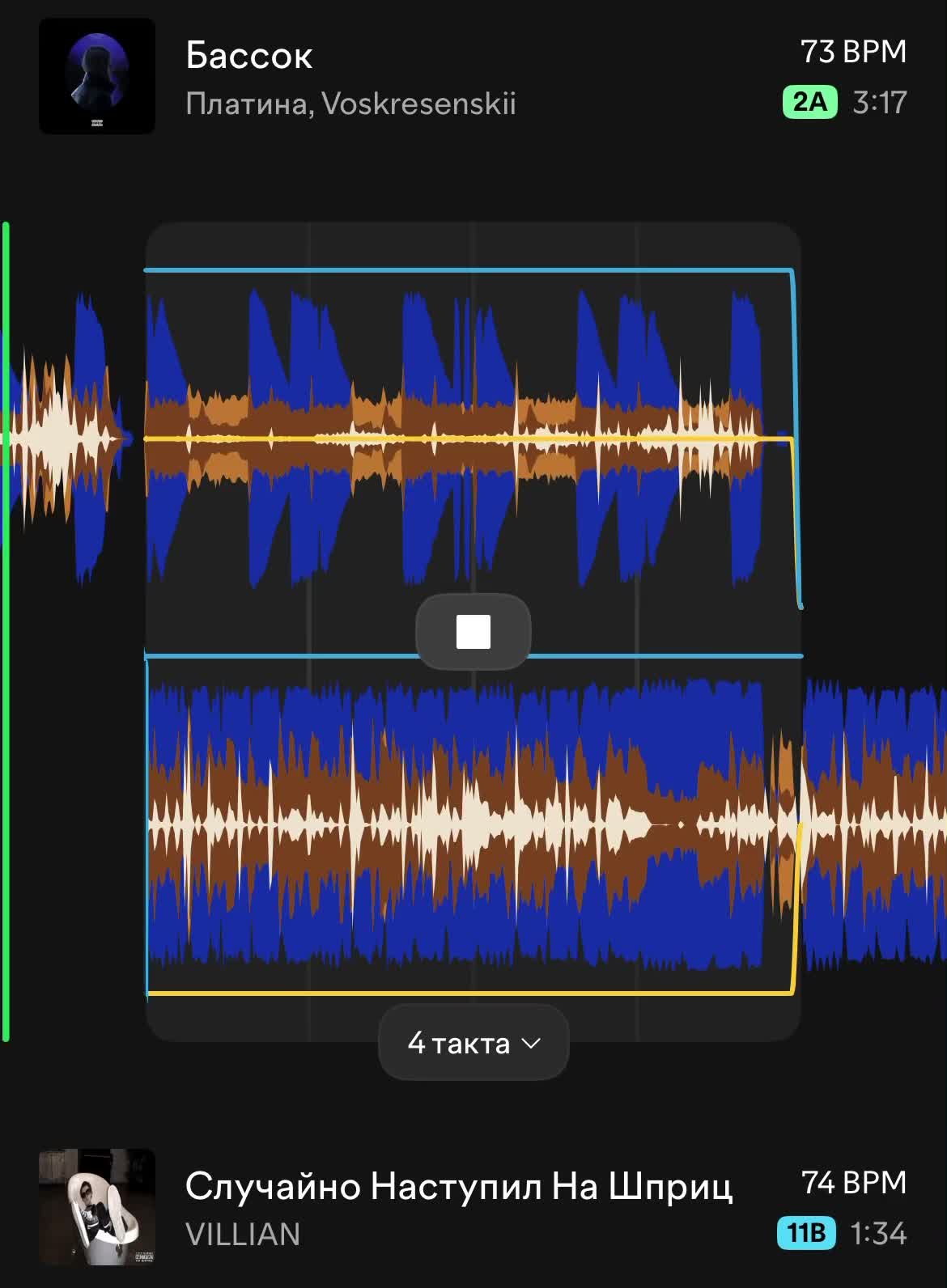The width and height of the screenshot is (947, 1288).
Task: Tap the Бассок album cover thumbnail
Action: (x=97, y=76)
